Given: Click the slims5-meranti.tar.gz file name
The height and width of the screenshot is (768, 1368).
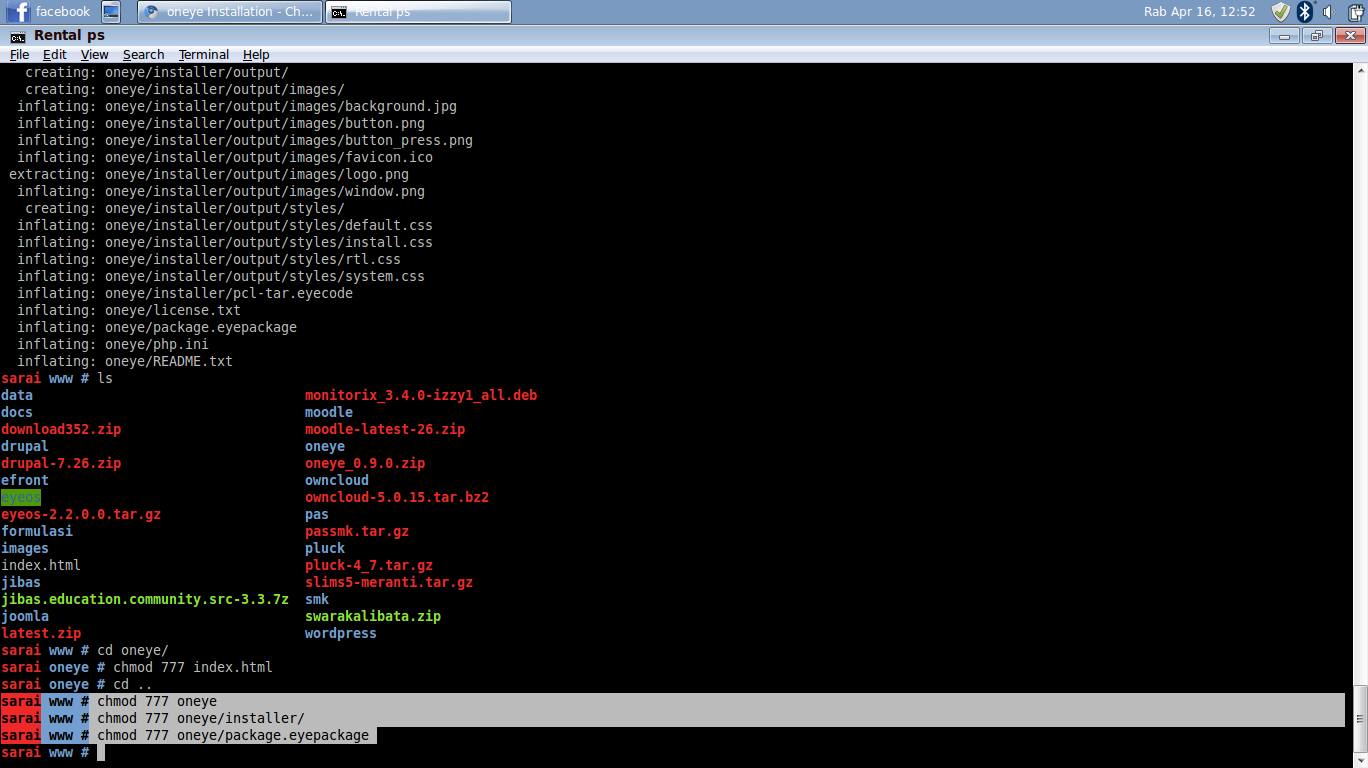Looking at the screenshot, I should [389, 582].
